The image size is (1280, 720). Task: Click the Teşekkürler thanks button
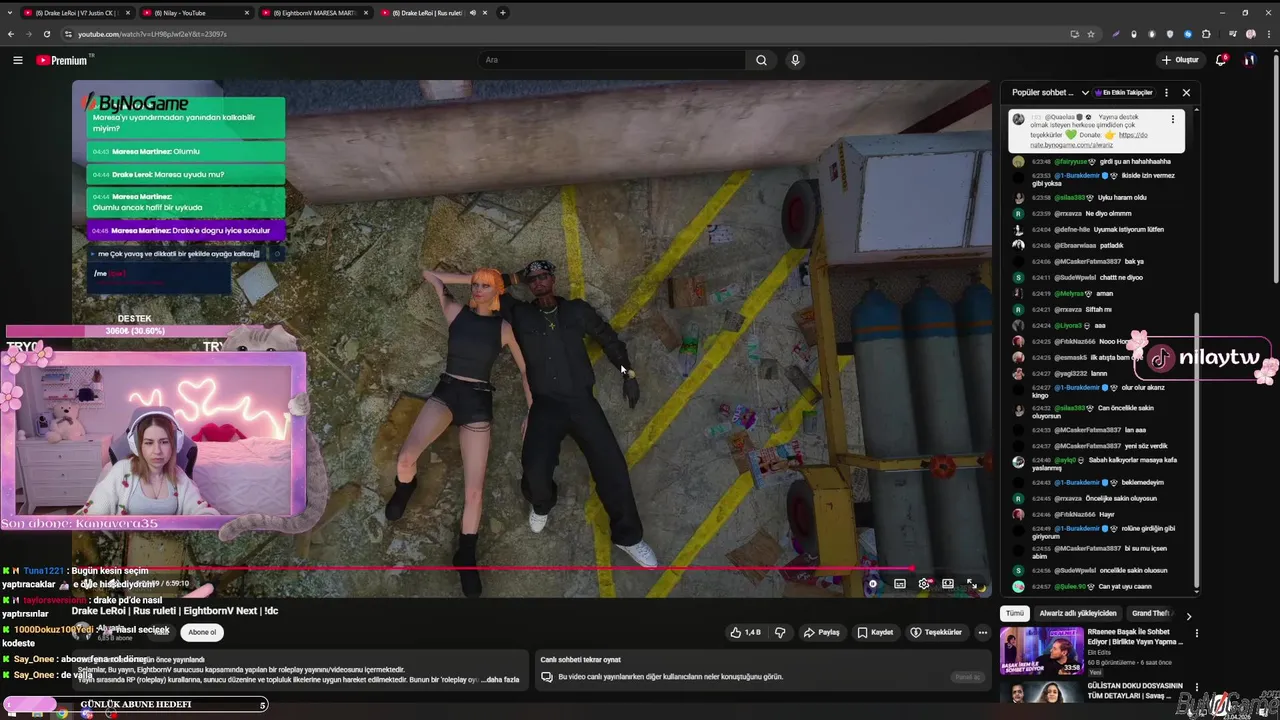[x=936, y=632]
